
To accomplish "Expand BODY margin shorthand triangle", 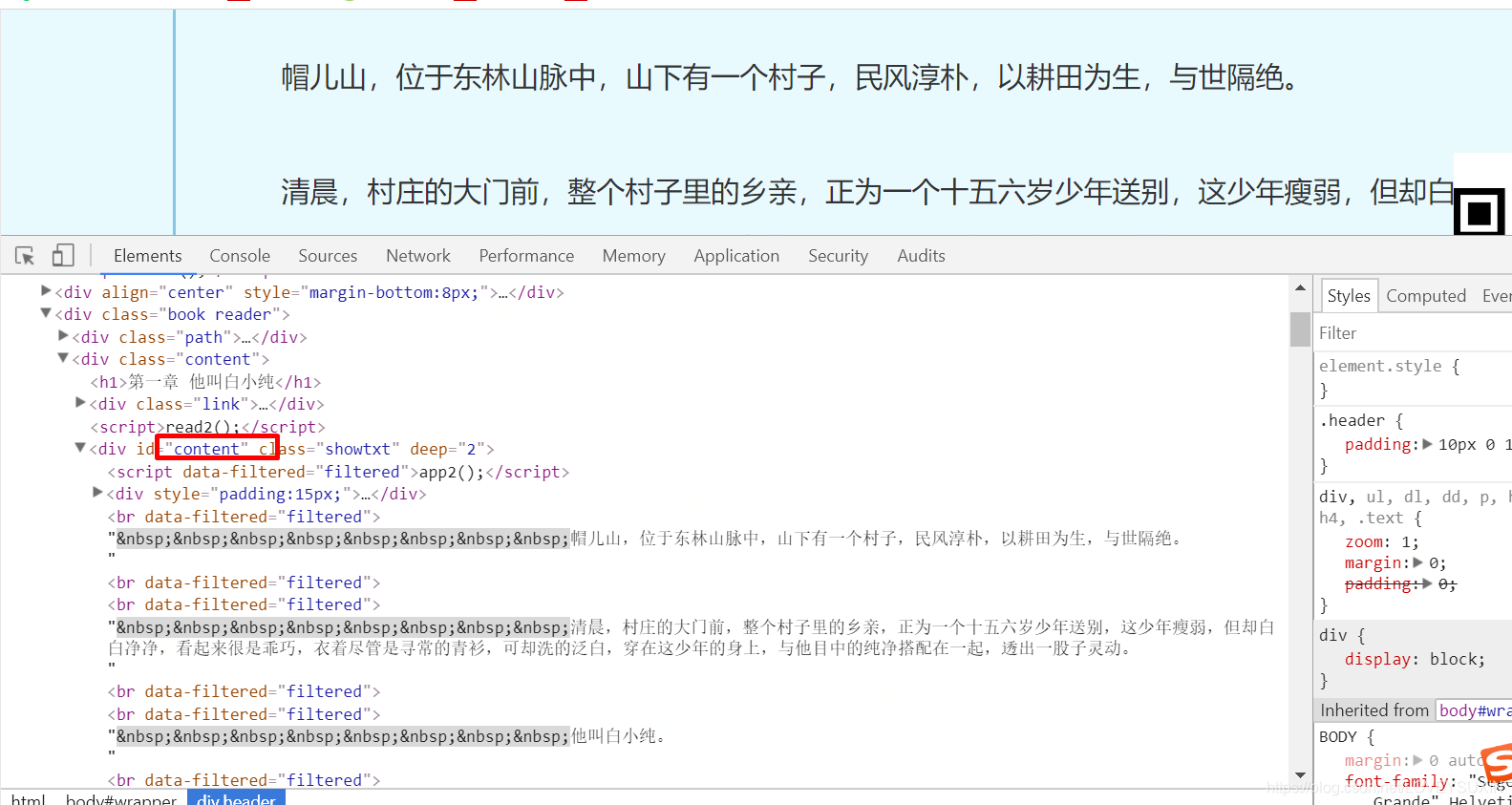I will click(1417, 760).
